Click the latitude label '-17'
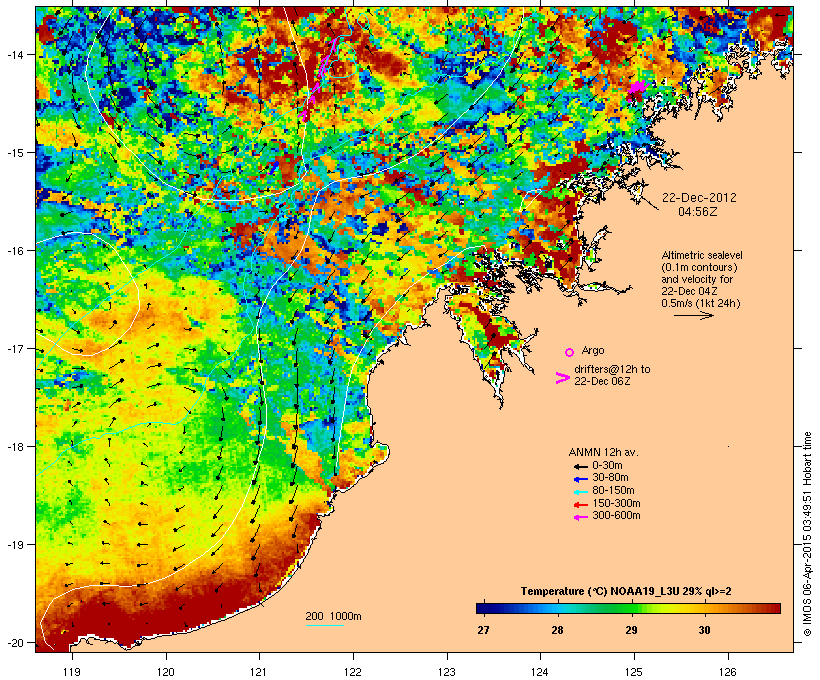 click(14, 348)
